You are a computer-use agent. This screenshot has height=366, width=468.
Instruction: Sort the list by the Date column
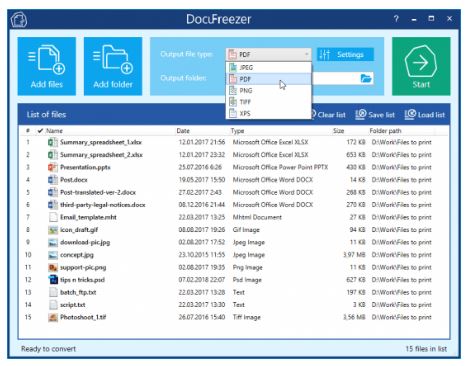183,131
